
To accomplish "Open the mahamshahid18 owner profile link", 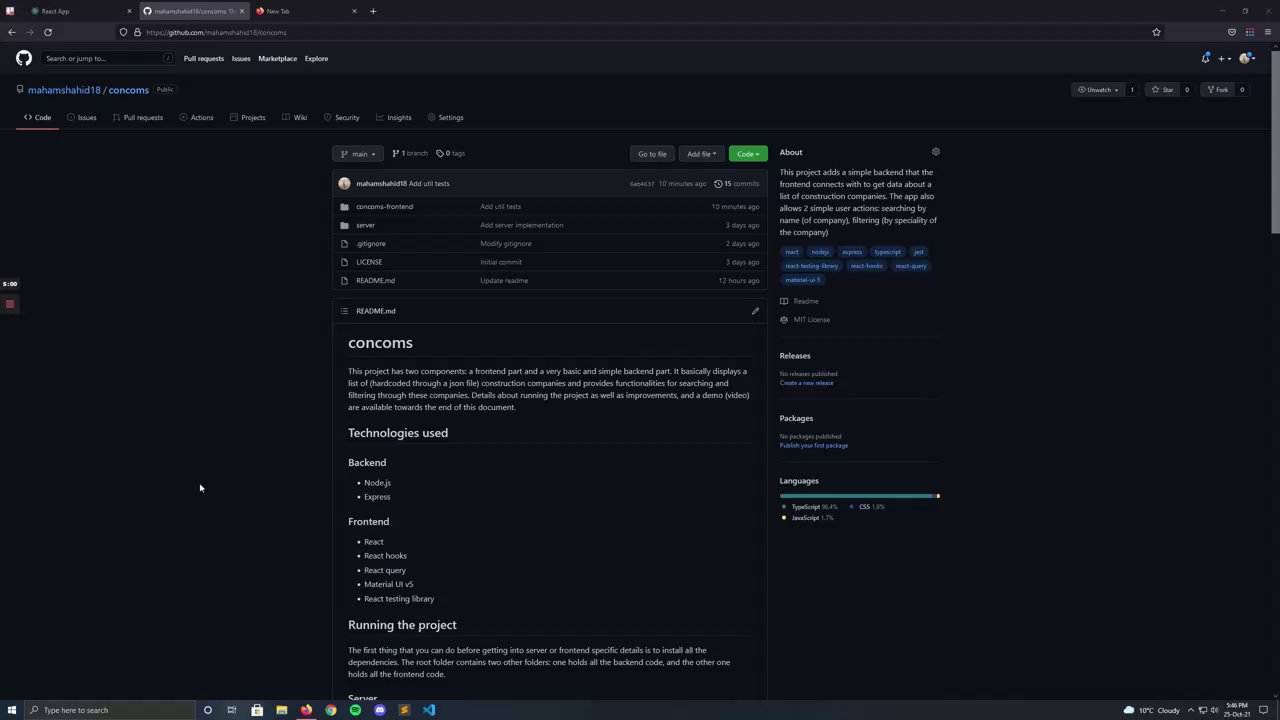I will click(64, 90).
